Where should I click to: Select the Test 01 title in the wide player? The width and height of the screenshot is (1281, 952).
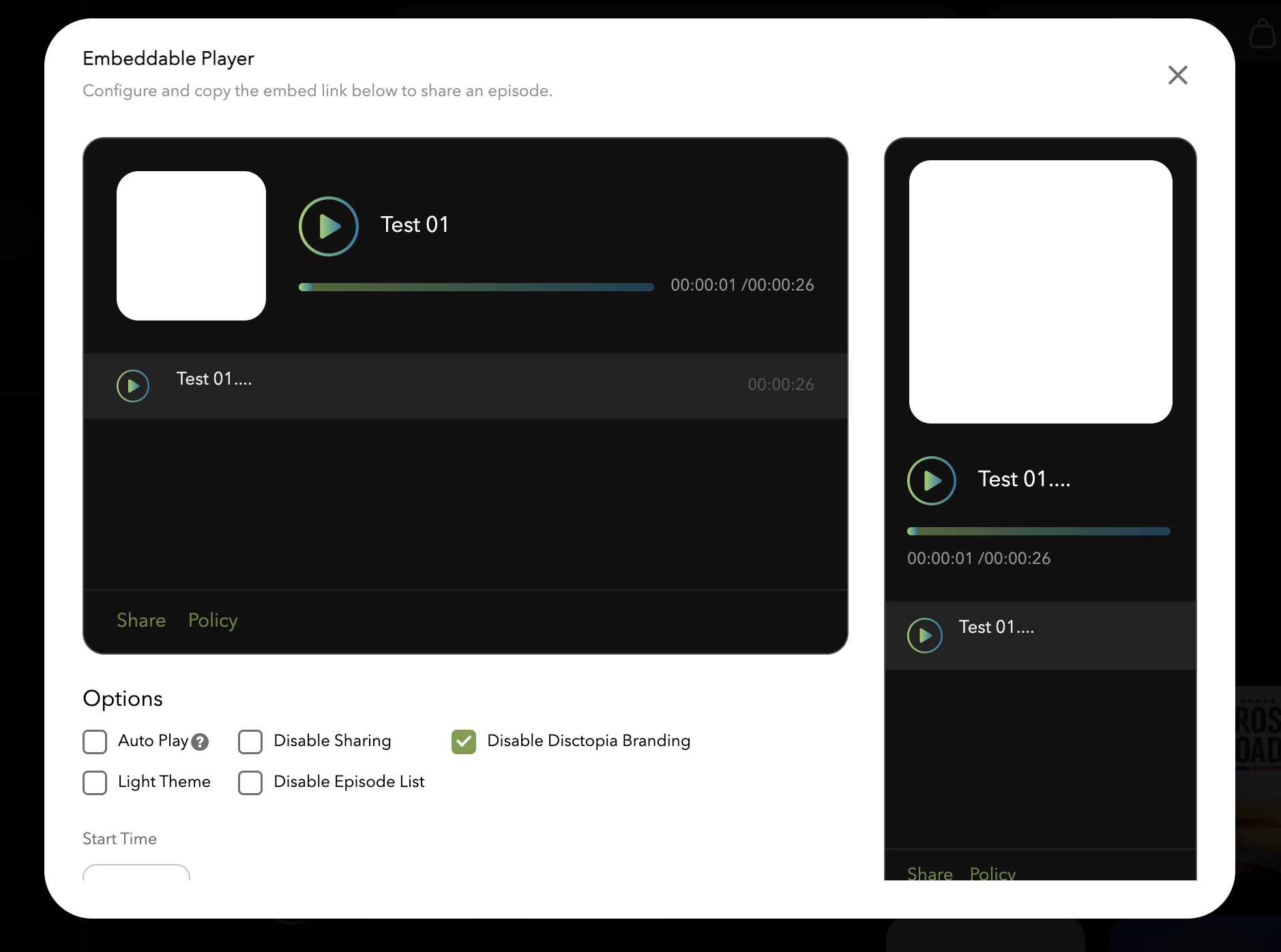click(x=414, y=225)
